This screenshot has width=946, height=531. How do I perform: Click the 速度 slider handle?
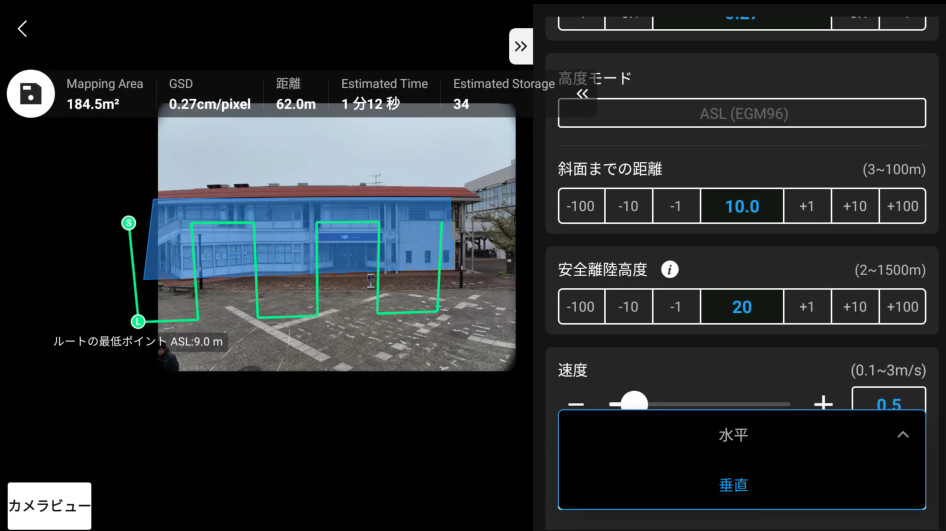(634, 402)
